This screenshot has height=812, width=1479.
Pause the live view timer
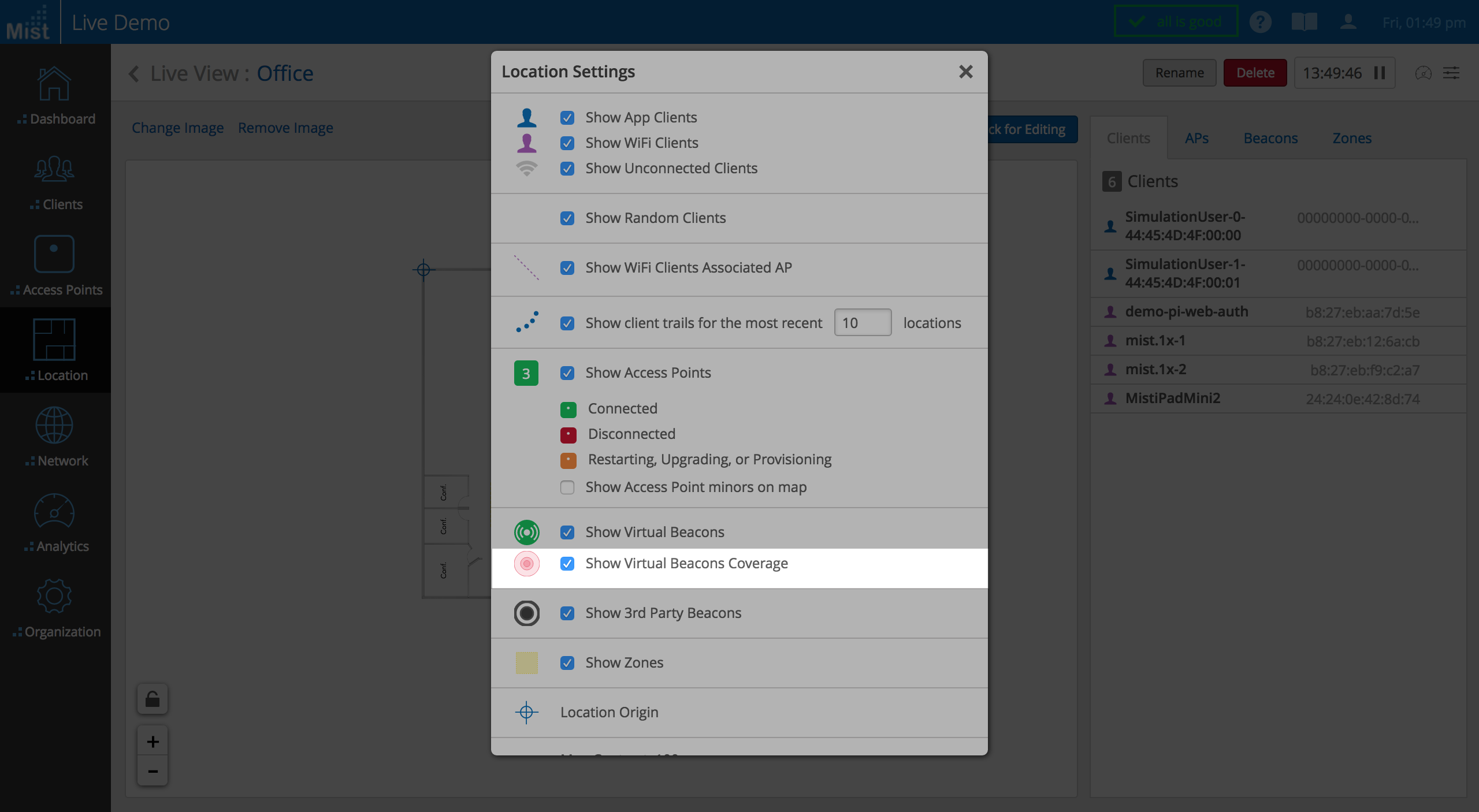coord(1380,73)
